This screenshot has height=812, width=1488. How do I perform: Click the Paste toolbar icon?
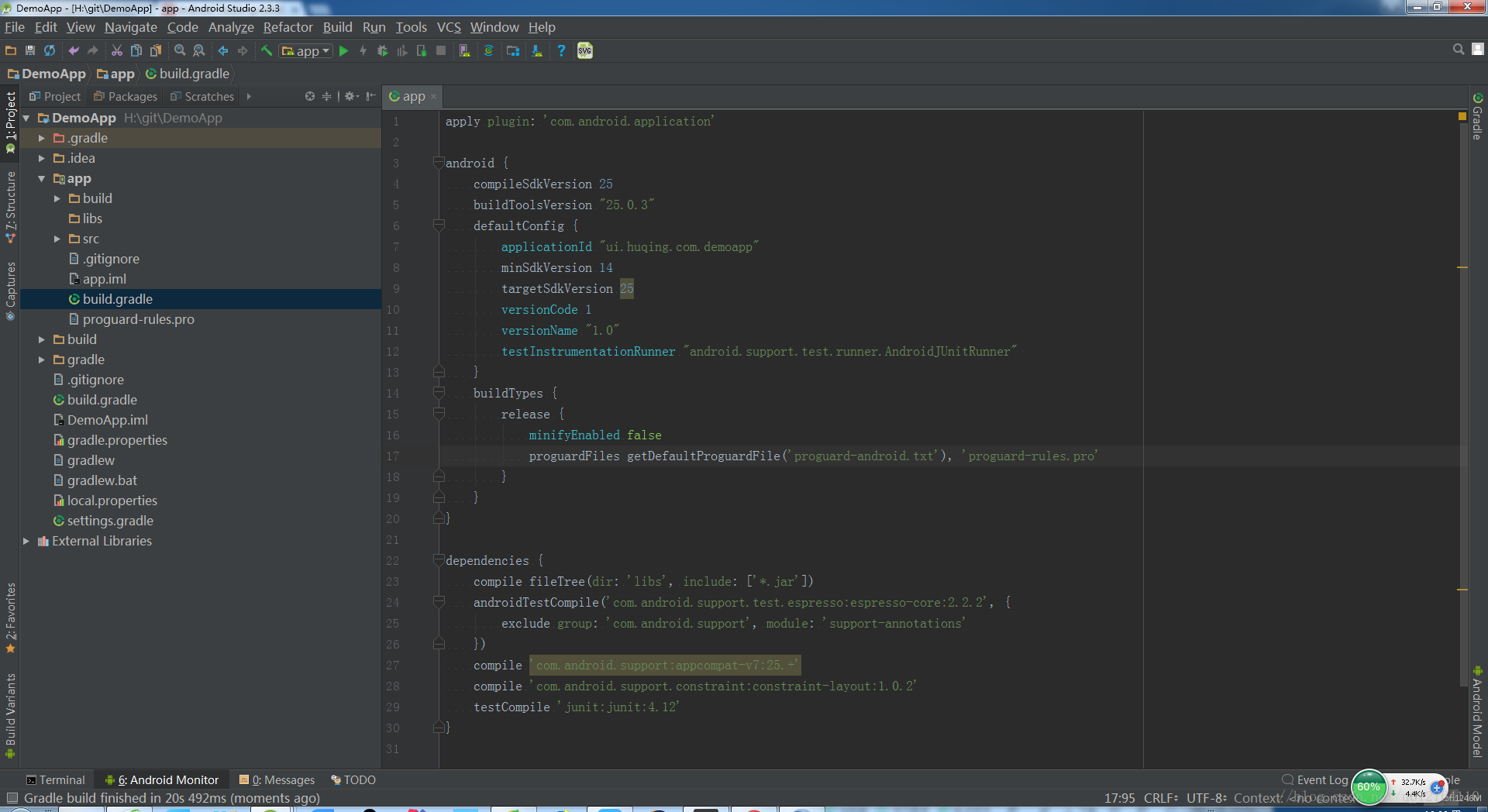[156, 50]
